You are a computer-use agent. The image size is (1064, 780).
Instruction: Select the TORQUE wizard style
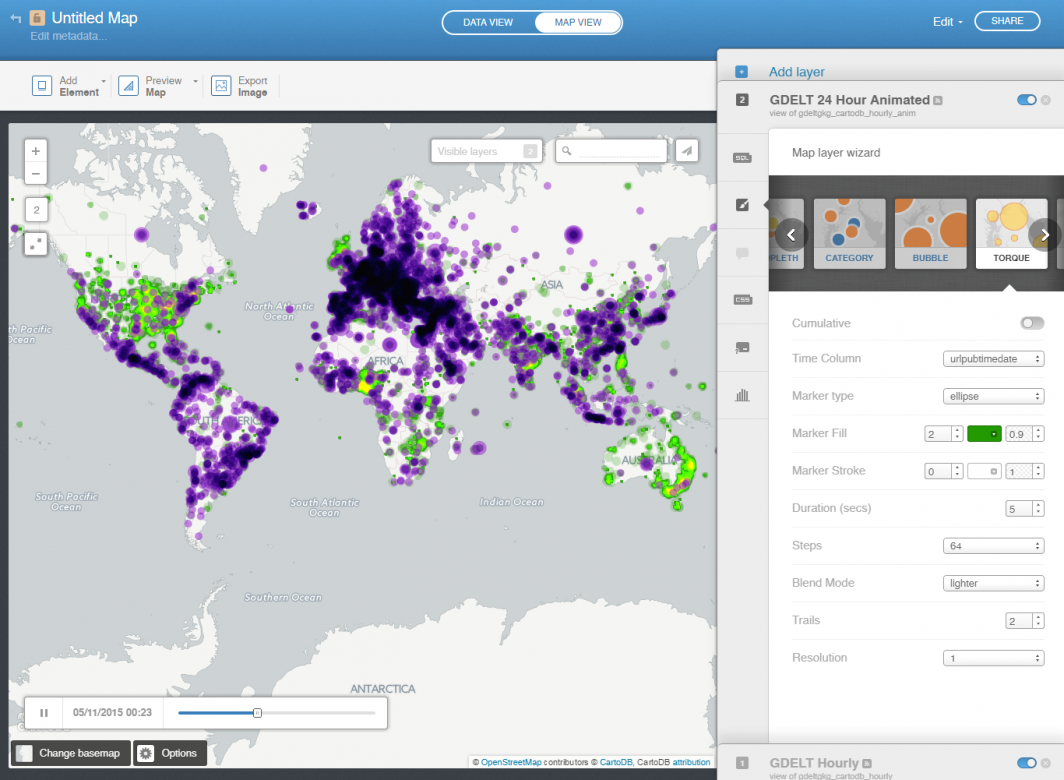[1010, 232]
